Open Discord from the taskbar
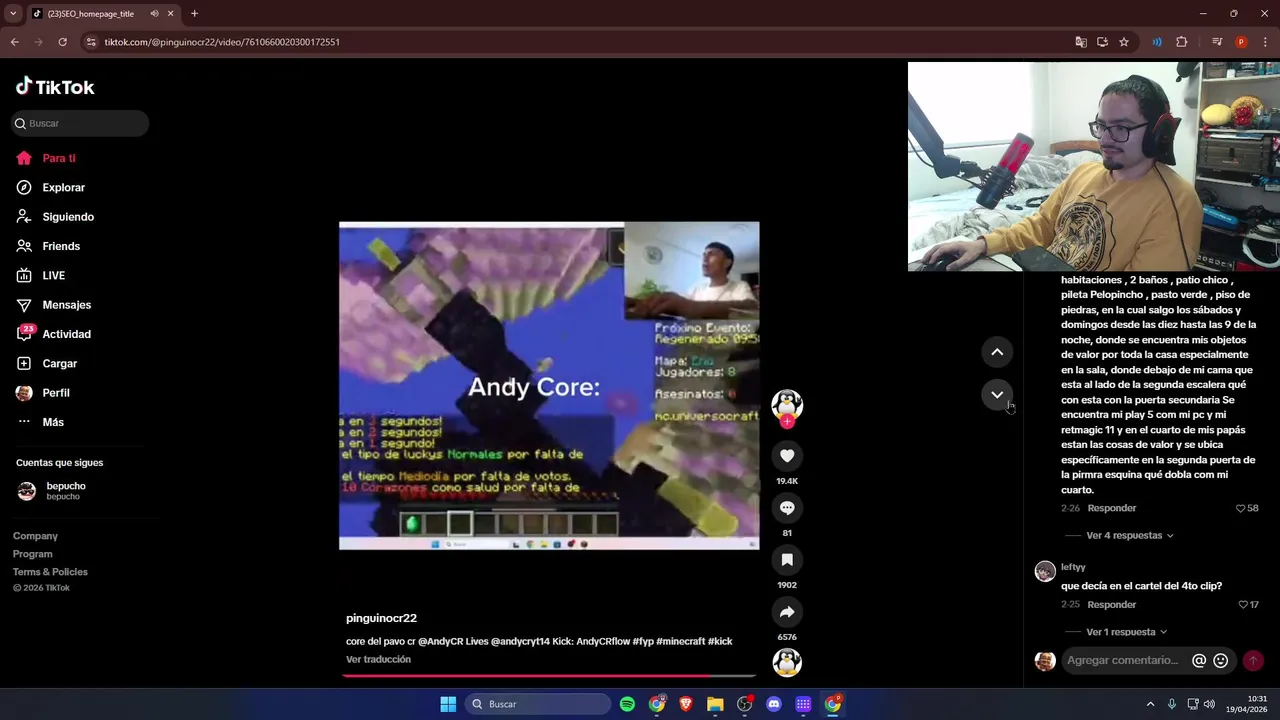1280x720 pixels. point(773,704)
